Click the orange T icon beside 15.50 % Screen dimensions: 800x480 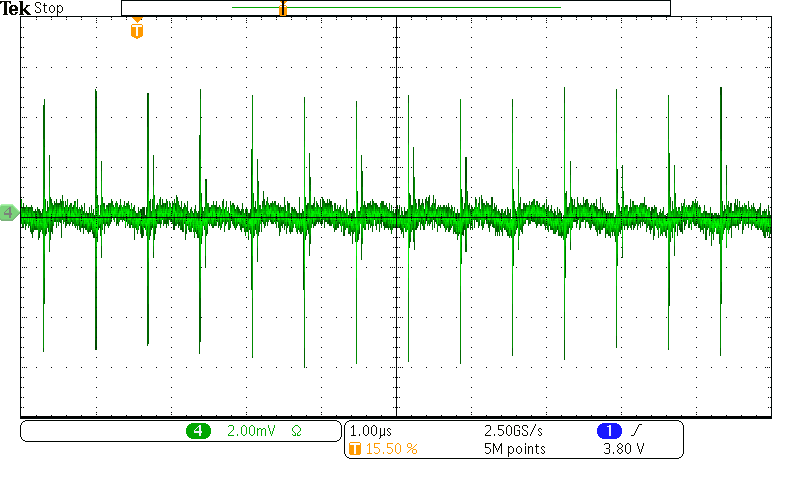[x=353, y=449]
